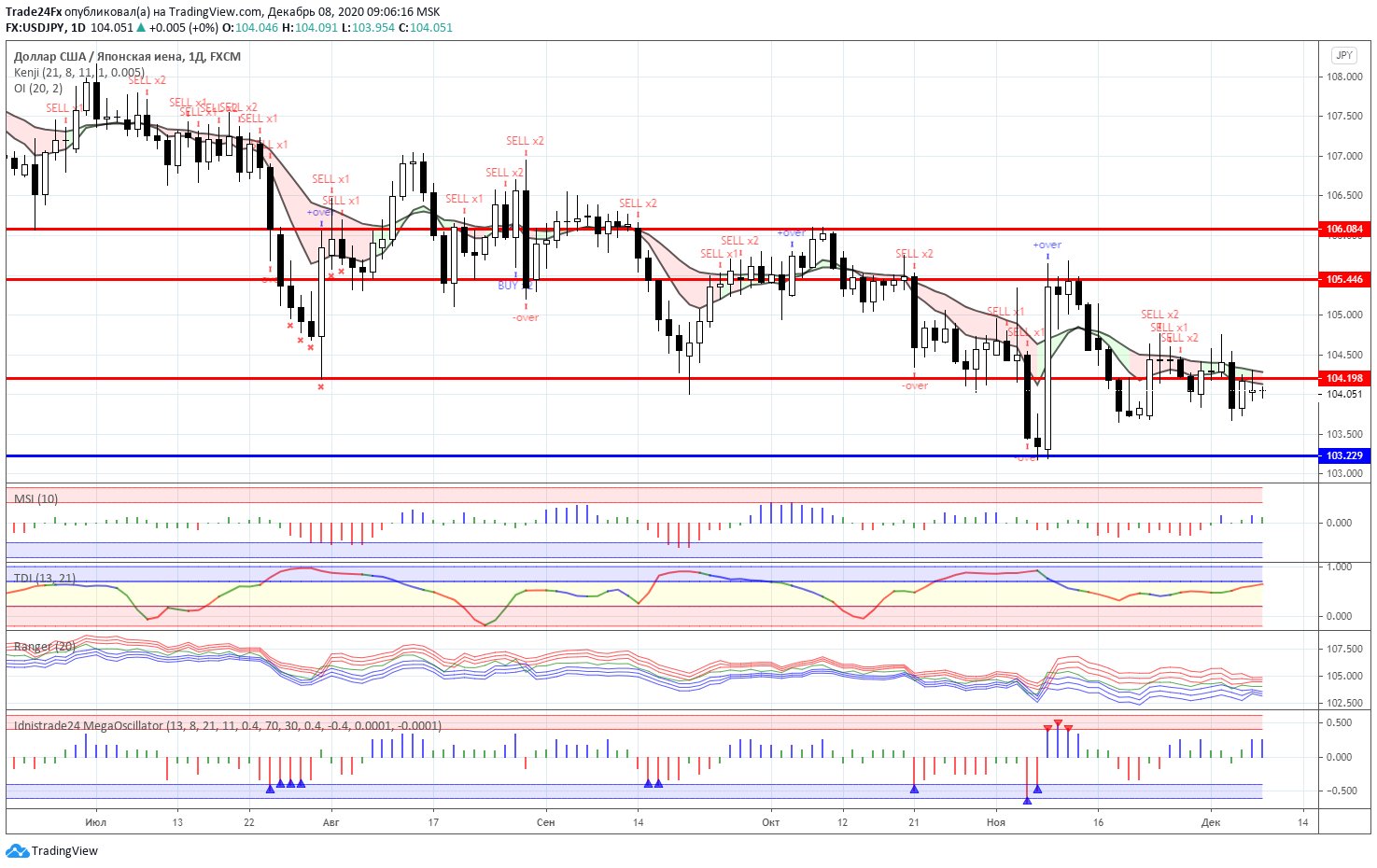This screenshot has width=1377, height=868.
Task: Click the 1.000 label on the TDI scale
Action: [x=1339, y=567]
